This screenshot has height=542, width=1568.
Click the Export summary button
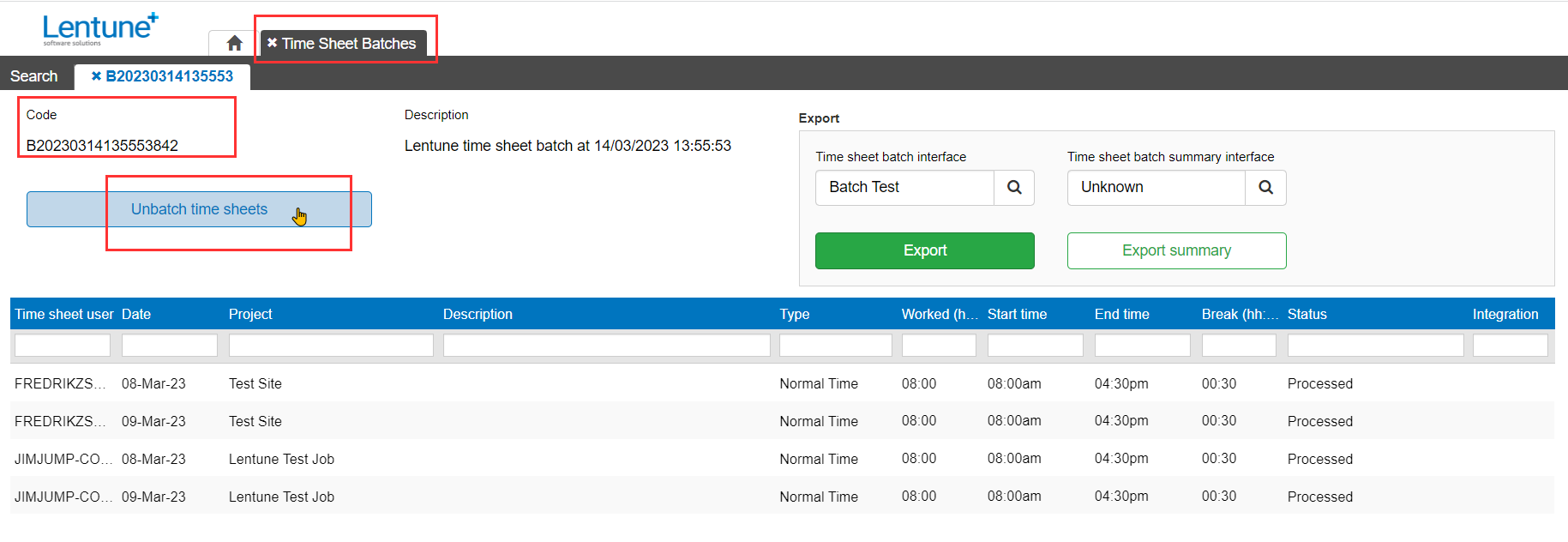pyautogui.click(x=1176, y=250)
